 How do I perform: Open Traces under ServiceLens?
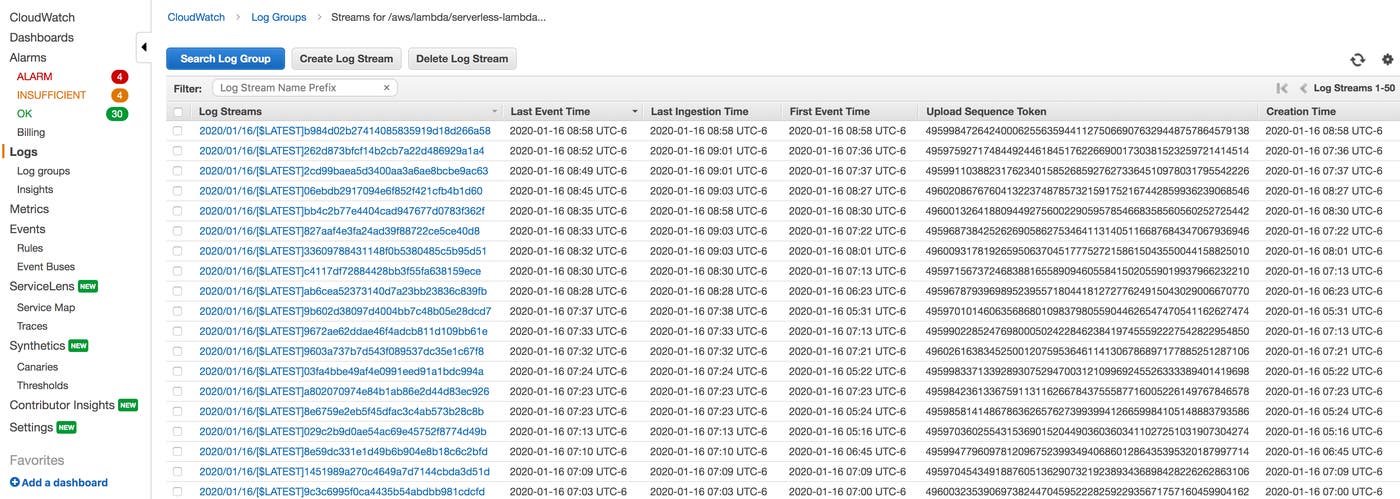32,326
